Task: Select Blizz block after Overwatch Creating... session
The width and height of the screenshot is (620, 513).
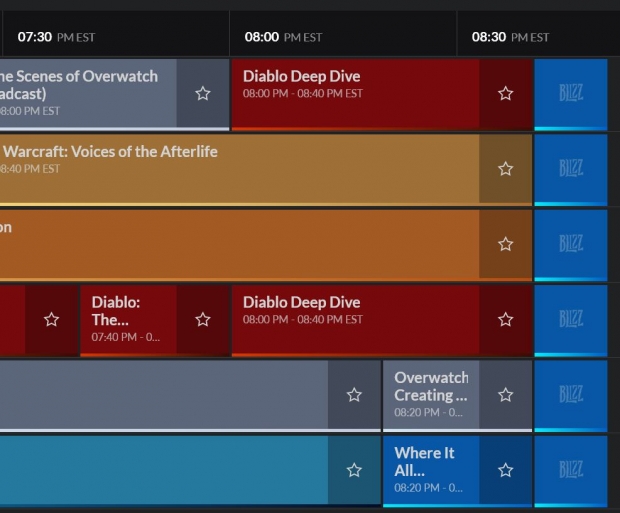Action: pos(571,395)
